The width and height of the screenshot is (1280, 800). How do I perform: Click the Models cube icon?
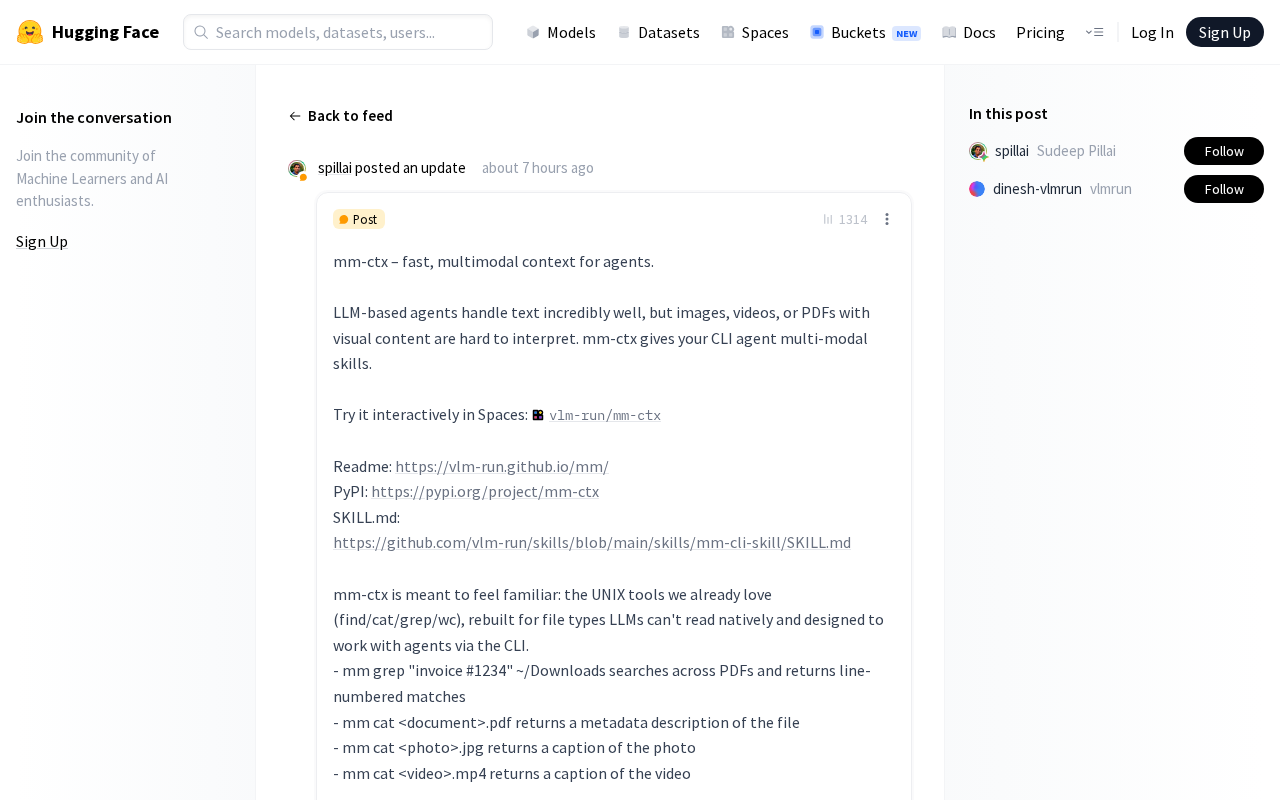(533, 32)
